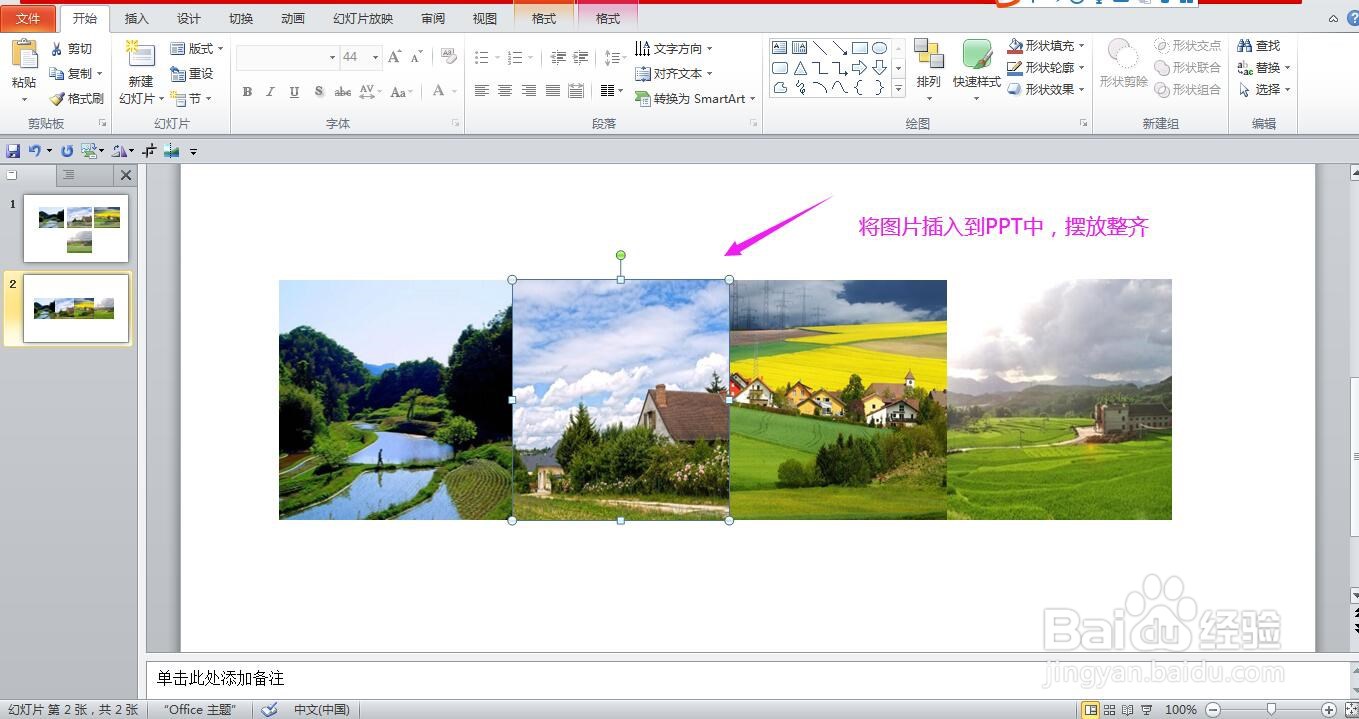Viewport: 1359px width, 719px height.
Task: Click the Redo/Repeat icon in quick access toolbar
Action: click(67, 151)
